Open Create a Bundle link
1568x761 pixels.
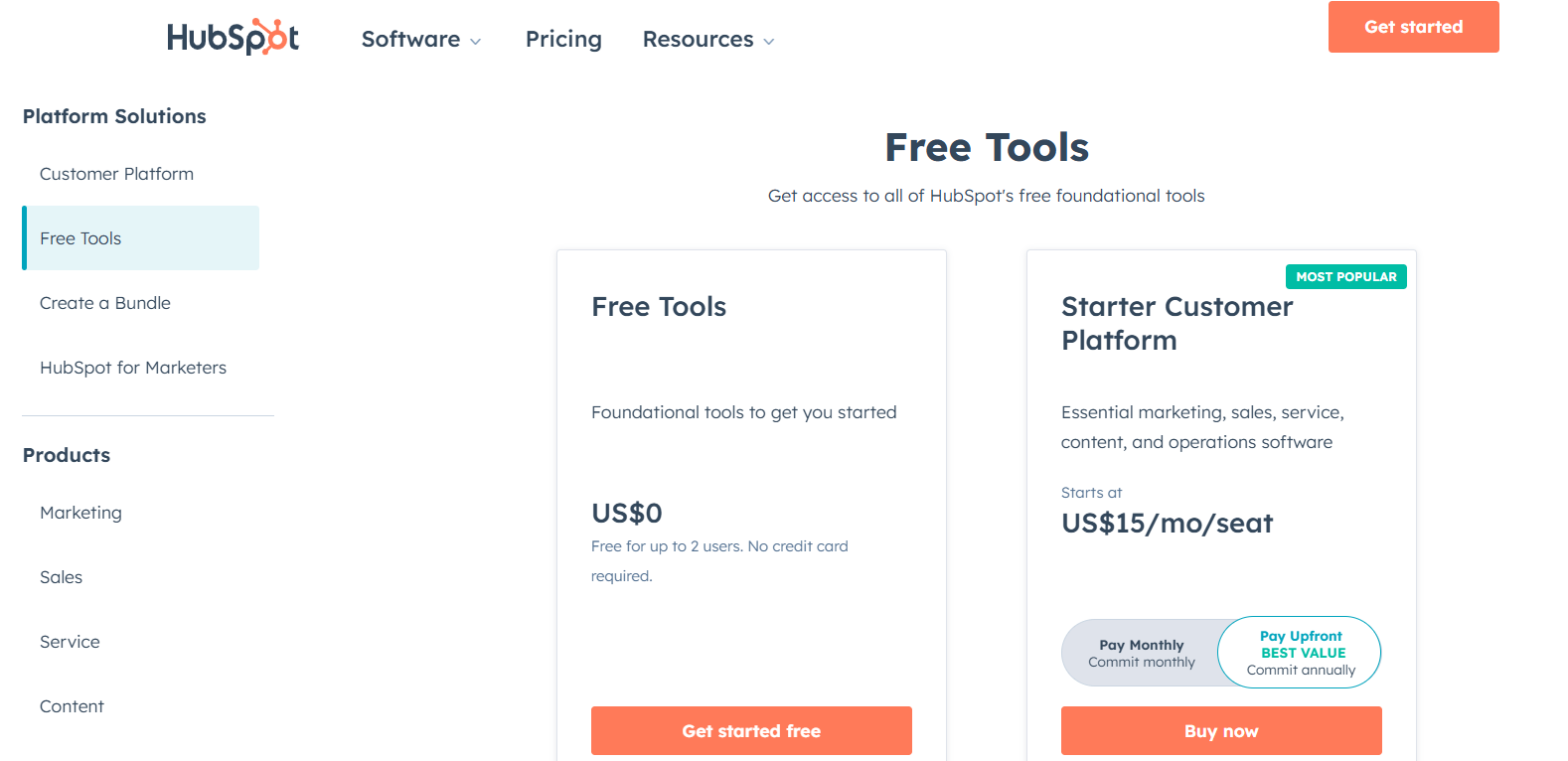[x=105, y=303]
